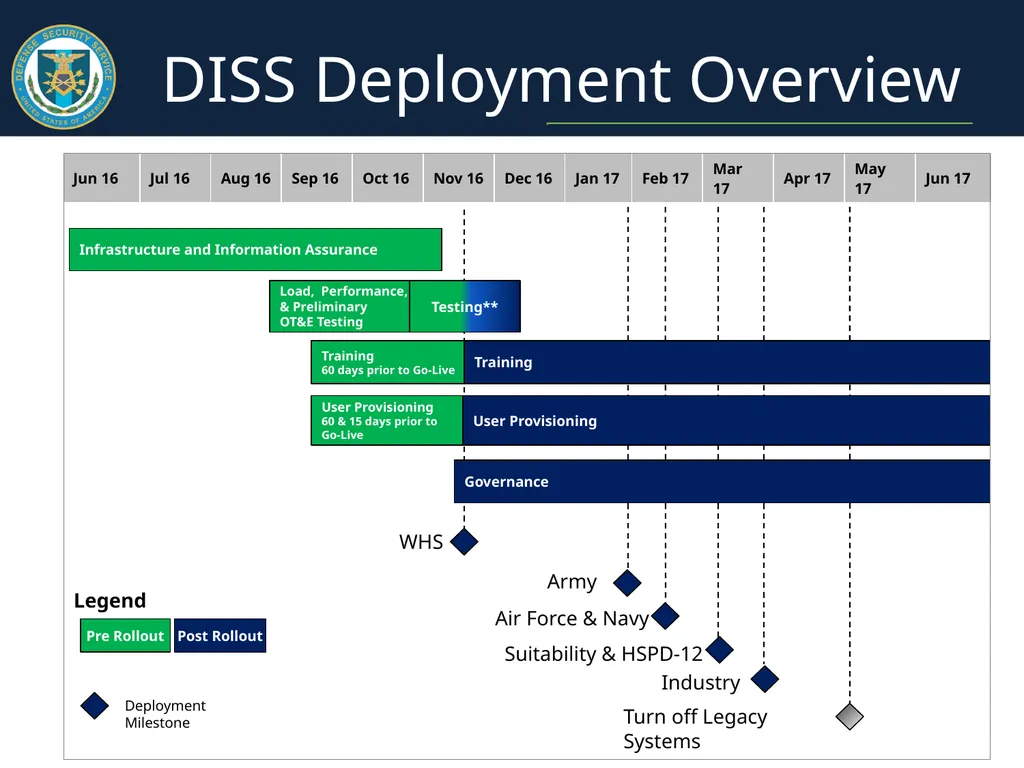Click the Jun 17 month header
Image resolution: width=1024 pixels, height=768 pixels.
coord(953,178)
